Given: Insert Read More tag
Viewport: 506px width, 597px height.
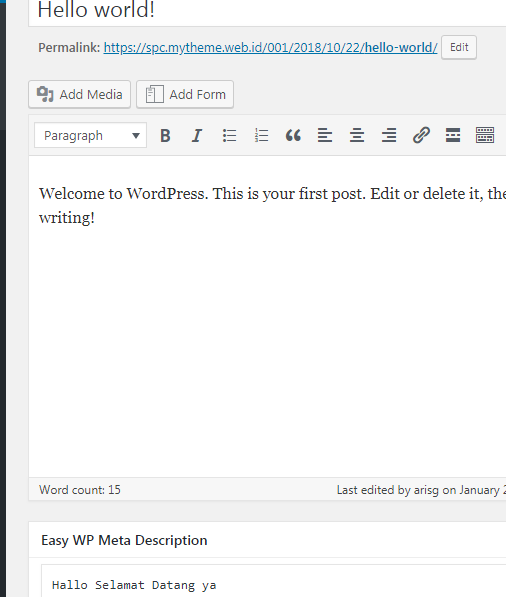Looking at the screenshot, I should pos(453,135).
